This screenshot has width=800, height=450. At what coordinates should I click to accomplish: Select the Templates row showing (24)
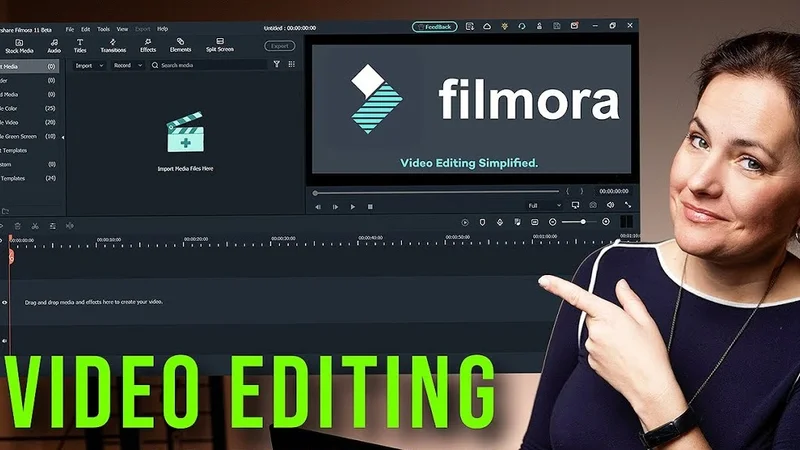pos(28,178)
